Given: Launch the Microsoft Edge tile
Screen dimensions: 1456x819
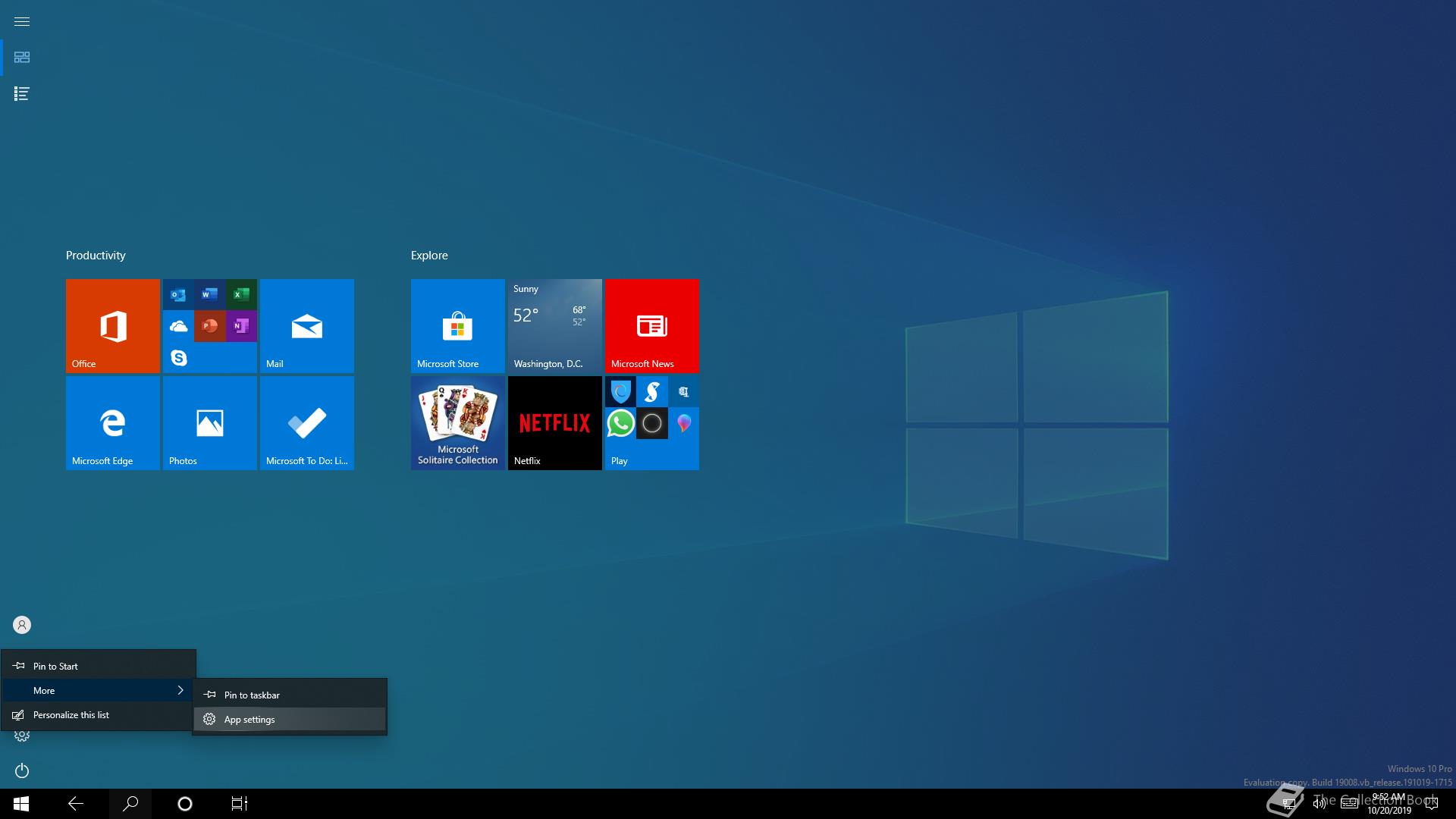Looking at the screenshot, I should pos(113,423).
